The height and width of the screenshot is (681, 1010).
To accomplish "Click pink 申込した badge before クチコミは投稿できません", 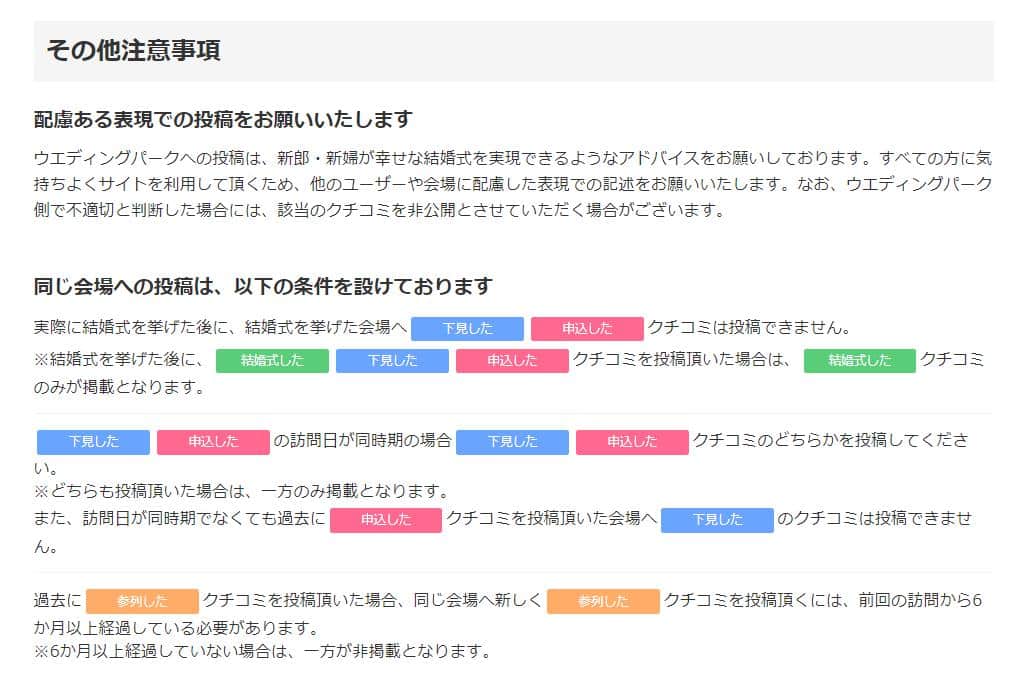I will click(x=587, y=329).
